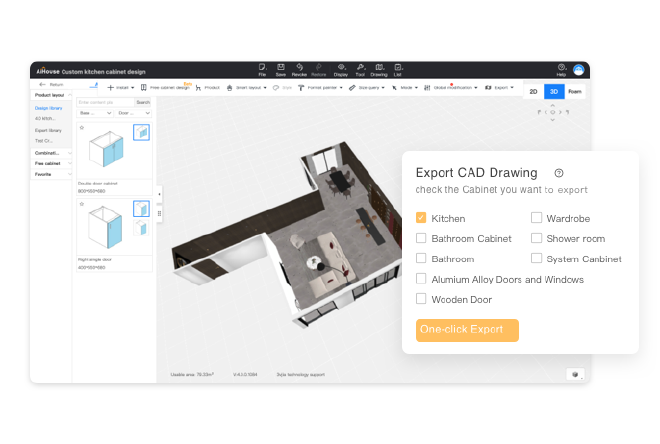This screenshot has height=444, width=660.
Task: Switch to the Roam view tab
Action: 573,91
